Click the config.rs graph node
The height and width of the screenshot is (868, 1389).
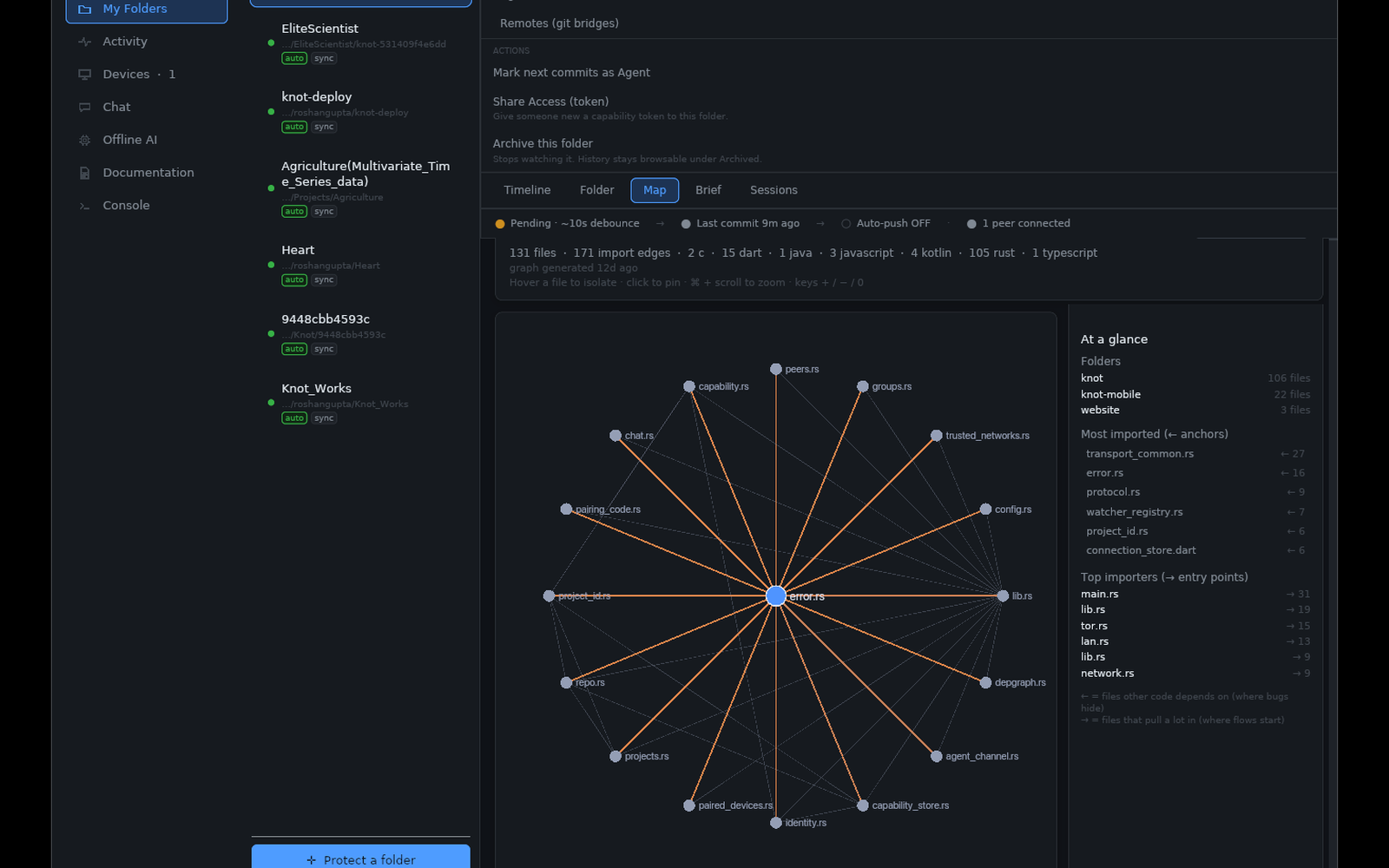click(985, 510)
